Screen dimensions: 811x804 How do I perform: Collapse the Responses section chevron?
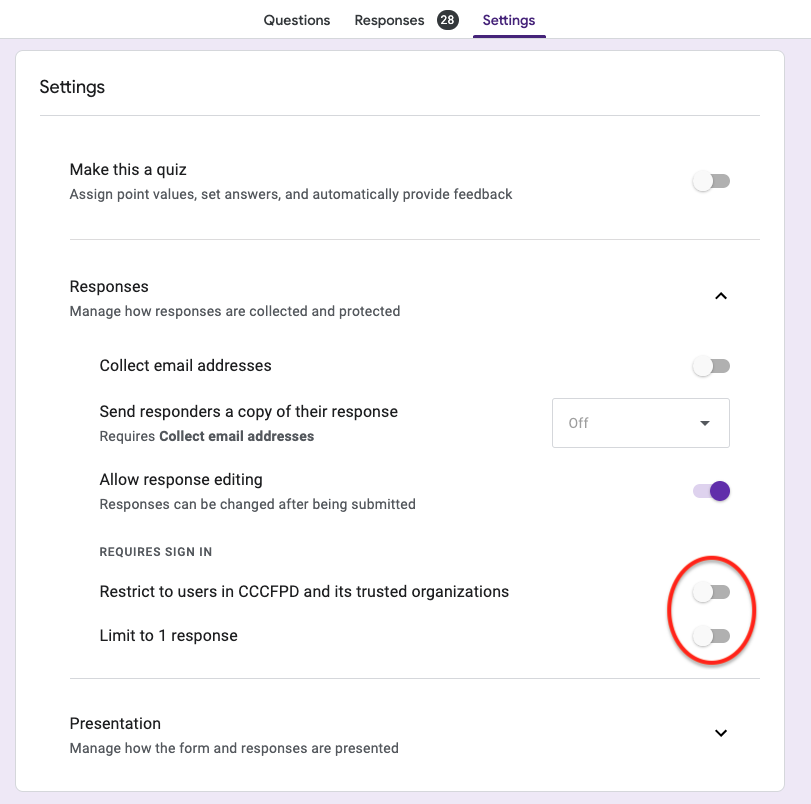tap(721, 296)
